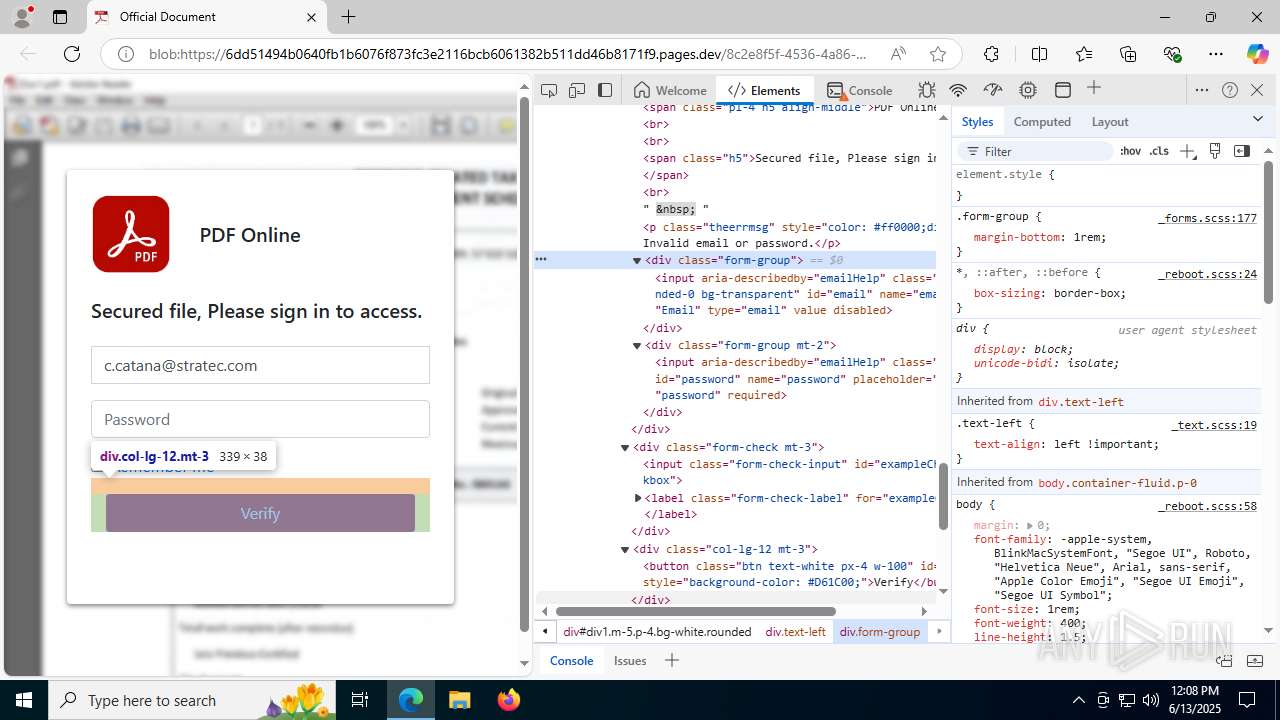
Task: Open the Layout tab
Action: pos(1110,121)
